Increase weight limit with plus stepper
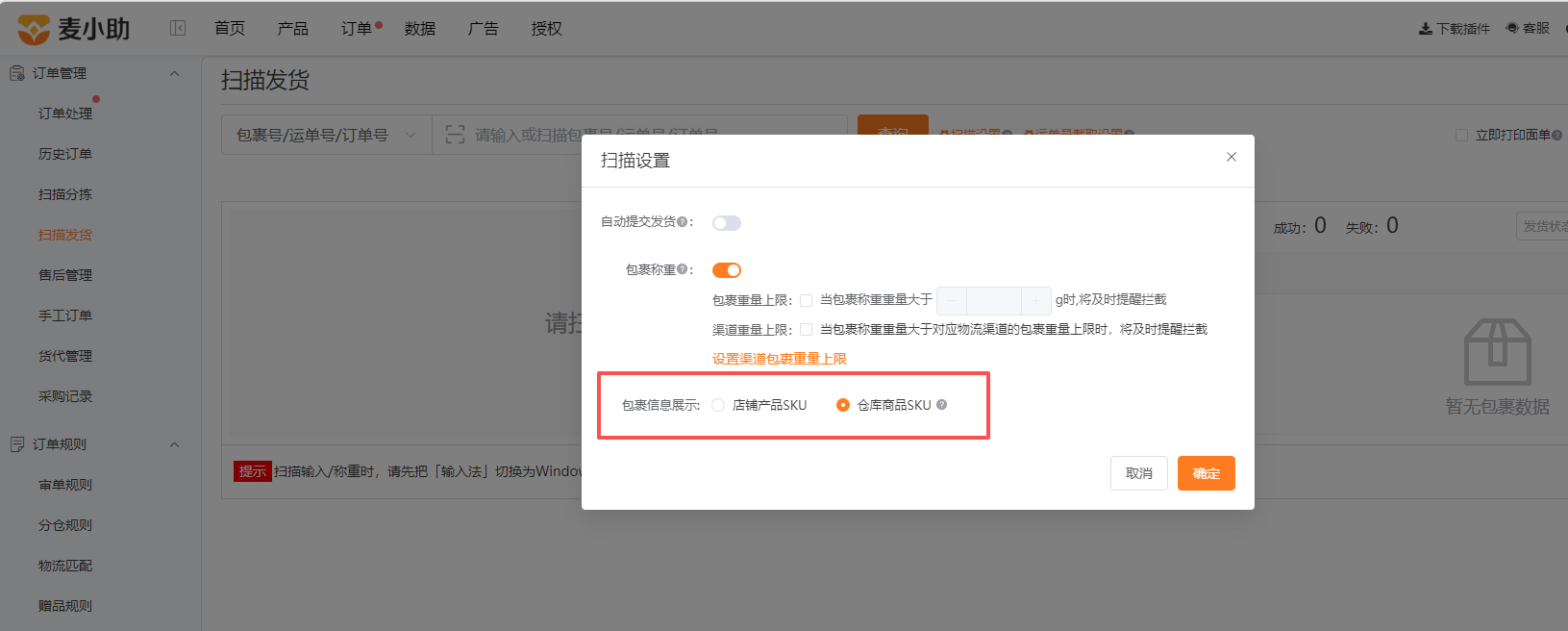Screen dimensions: 1568x631 (1035, 301)
